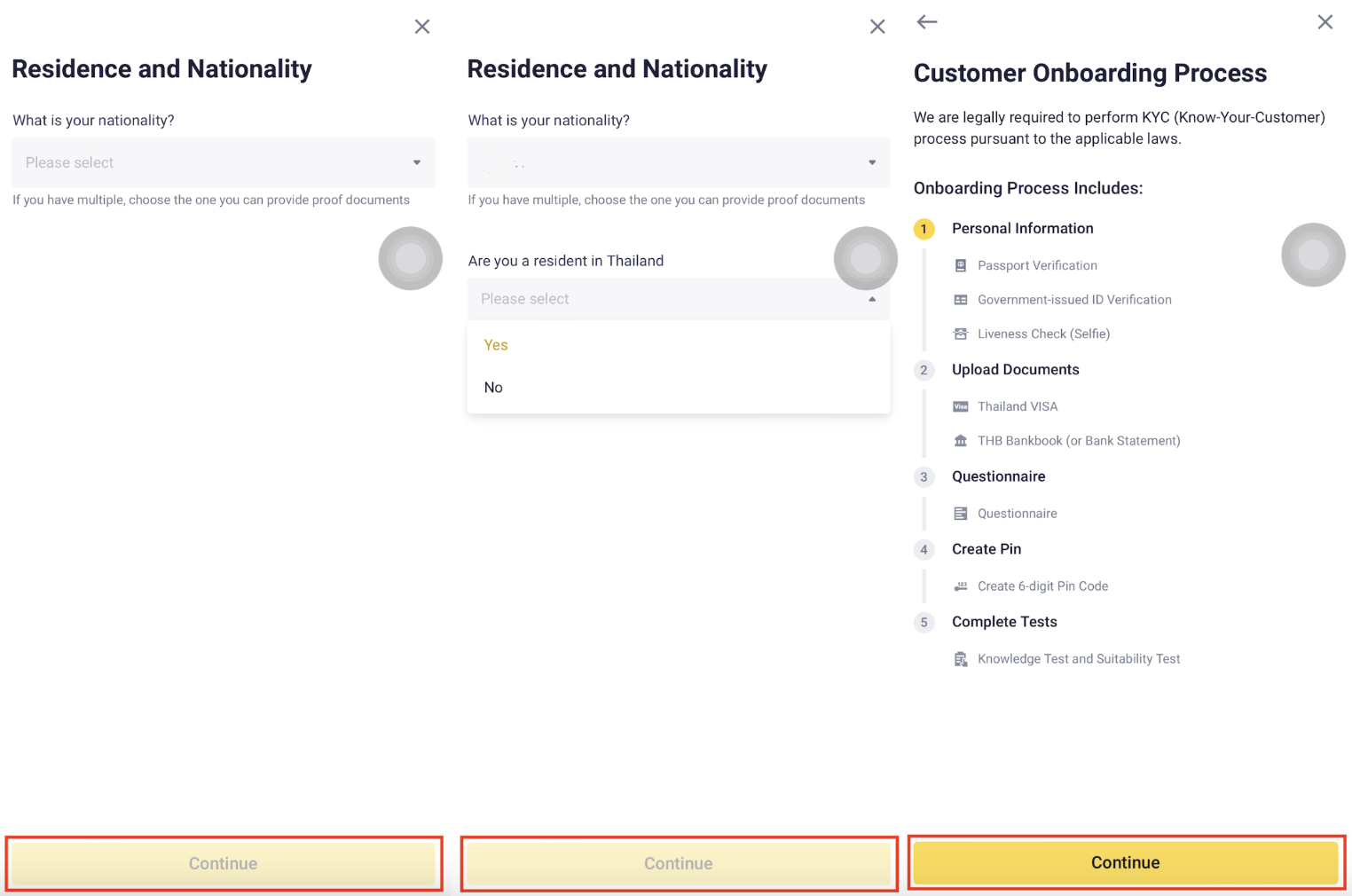Image resolution: width=1352 pixels, height=896 pixels.
Task: Open the empty nationality dropdown showing Please select
Action: [x=223, y=162]
